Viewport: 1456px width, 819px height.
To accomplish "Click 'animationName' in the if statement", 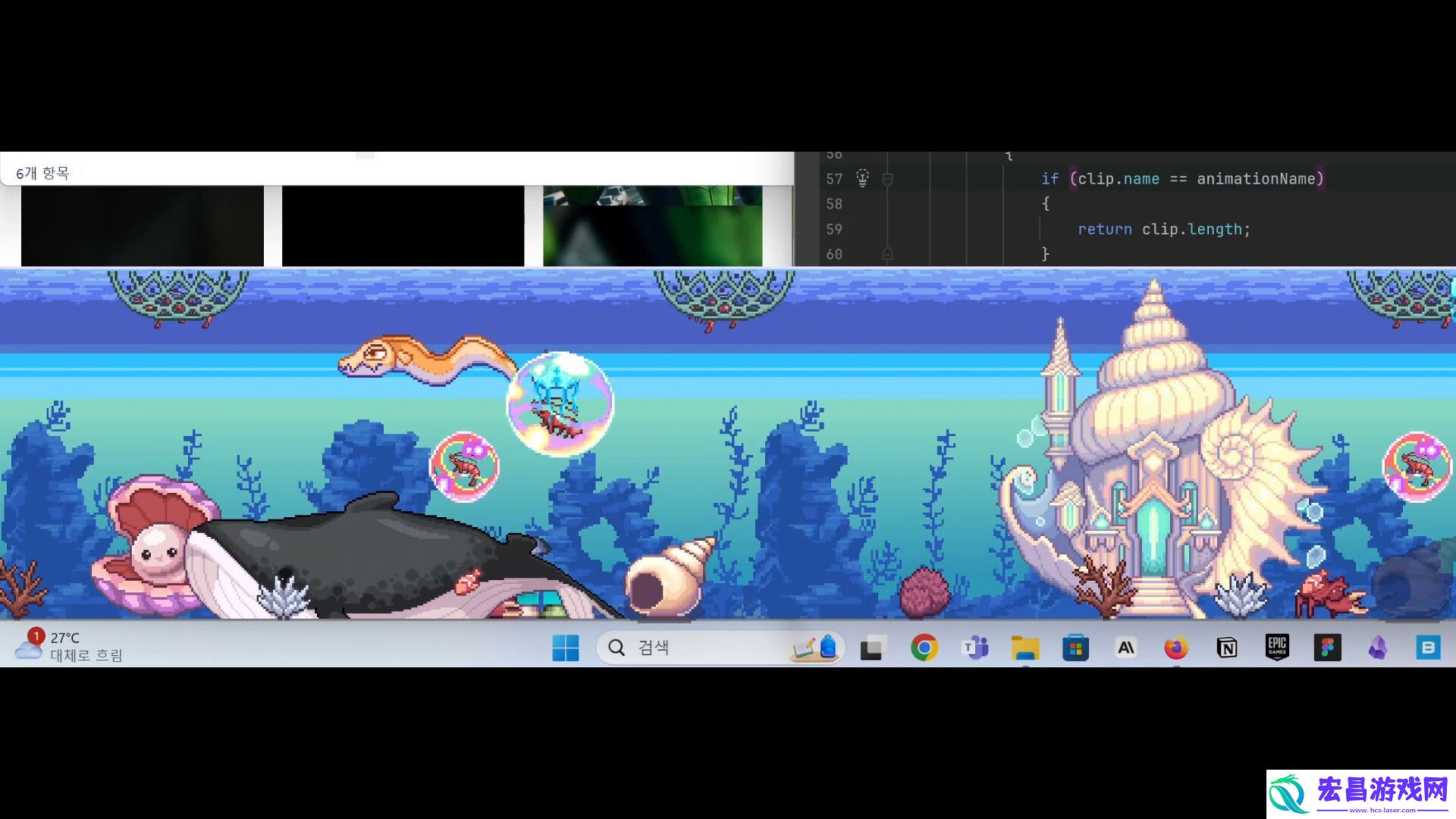I will [x=1256, y=179].
